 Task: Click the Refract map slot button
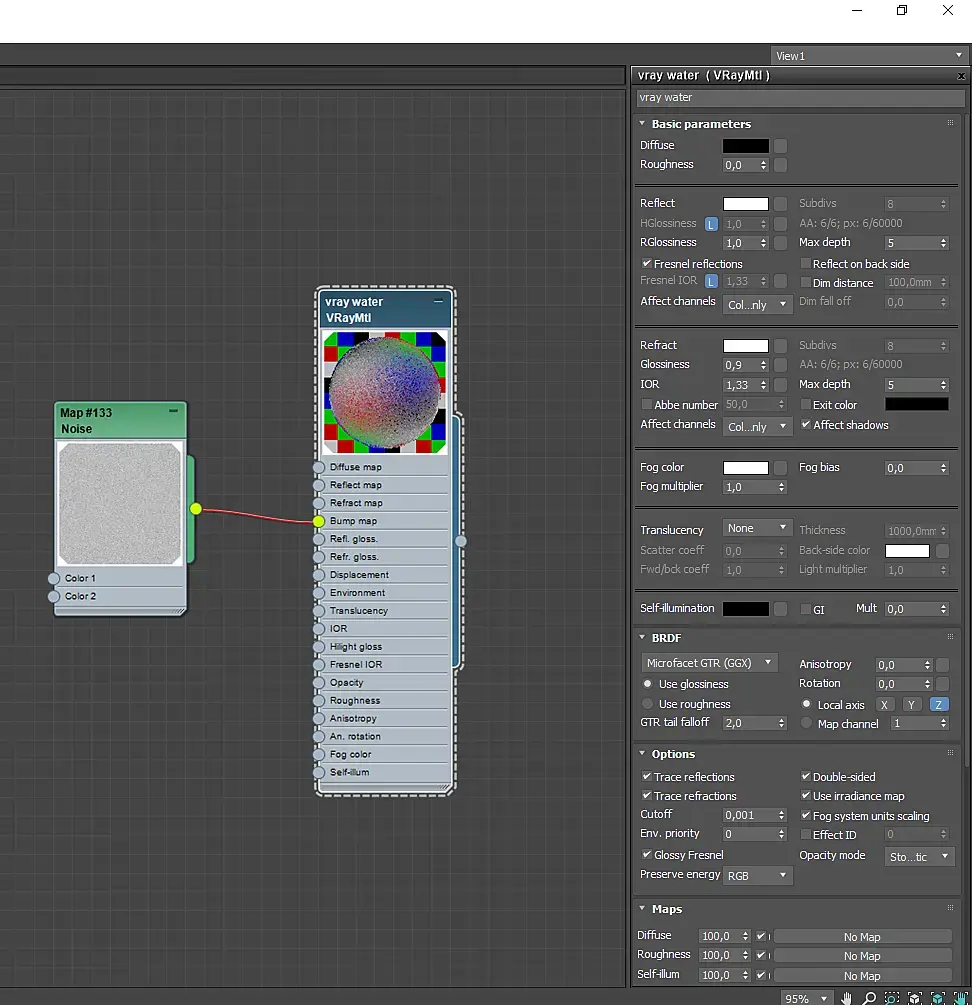point(780,346)
